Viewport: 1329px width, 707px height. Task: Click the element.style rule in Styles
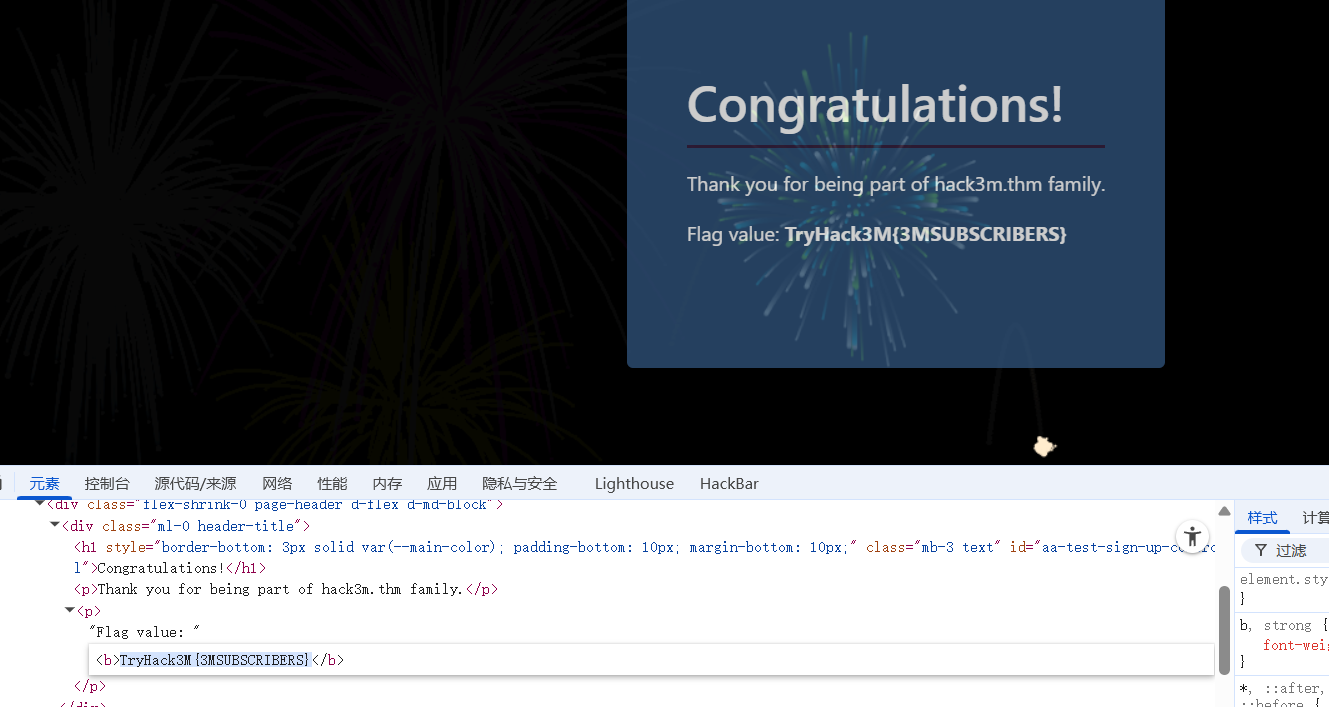tap(1284, 579)
